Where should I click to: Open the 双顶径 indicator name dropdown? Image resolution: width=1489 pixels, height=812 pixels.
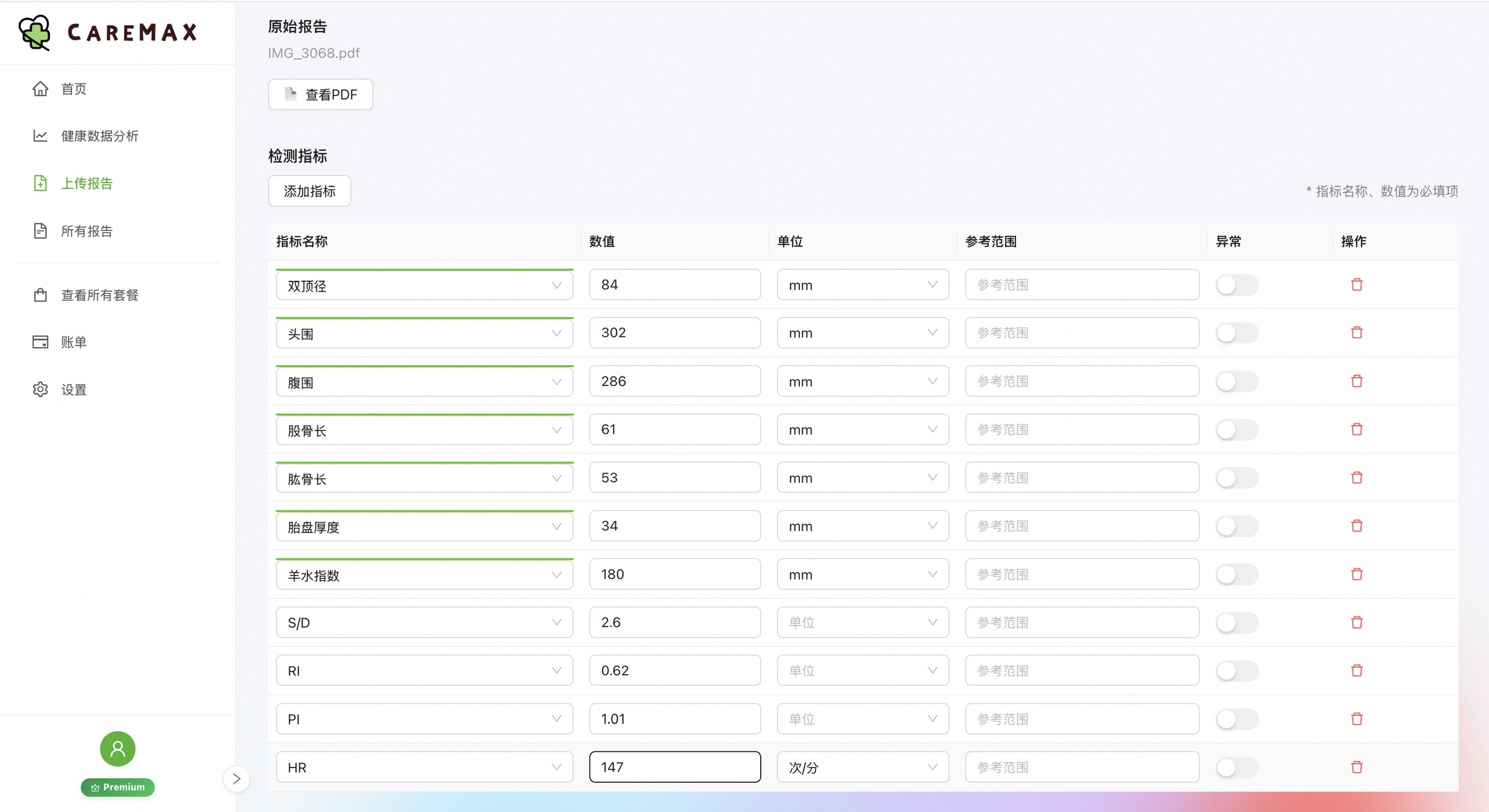pyautogui.click(x=424, y=285)
